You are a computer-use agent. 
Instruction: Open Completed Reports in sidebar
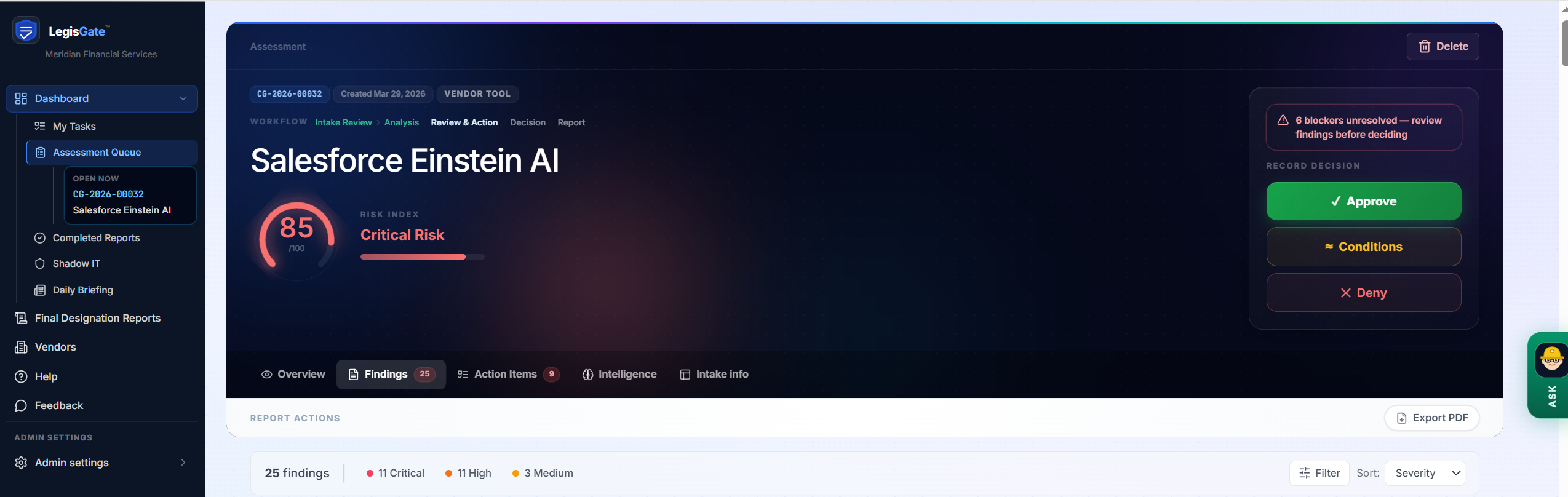pos(112,237)
